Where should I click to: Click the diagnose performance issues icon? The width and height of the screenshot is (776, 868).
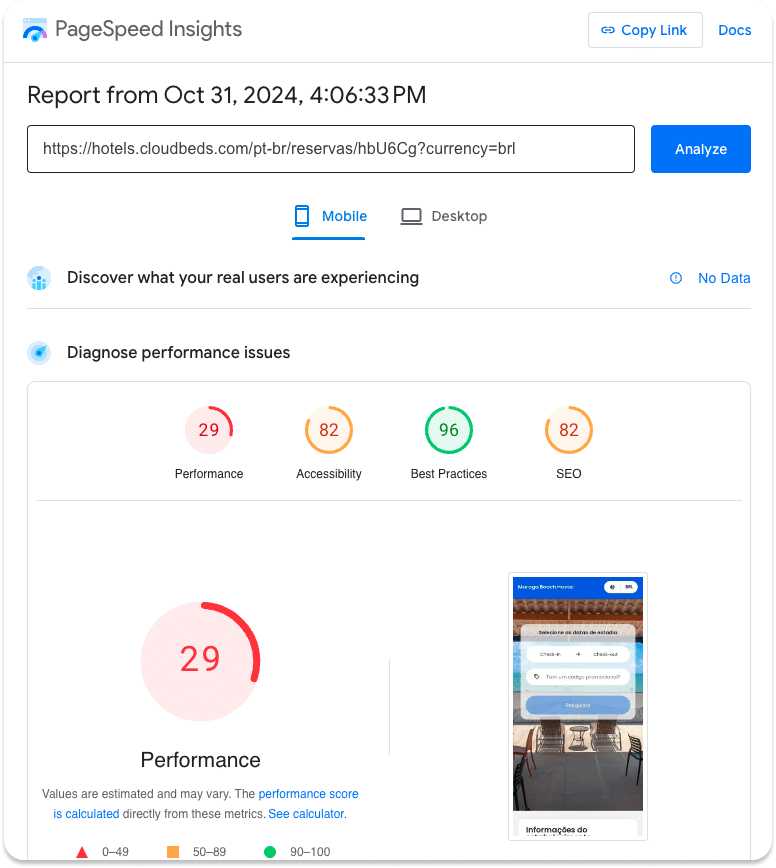(39, 352)
